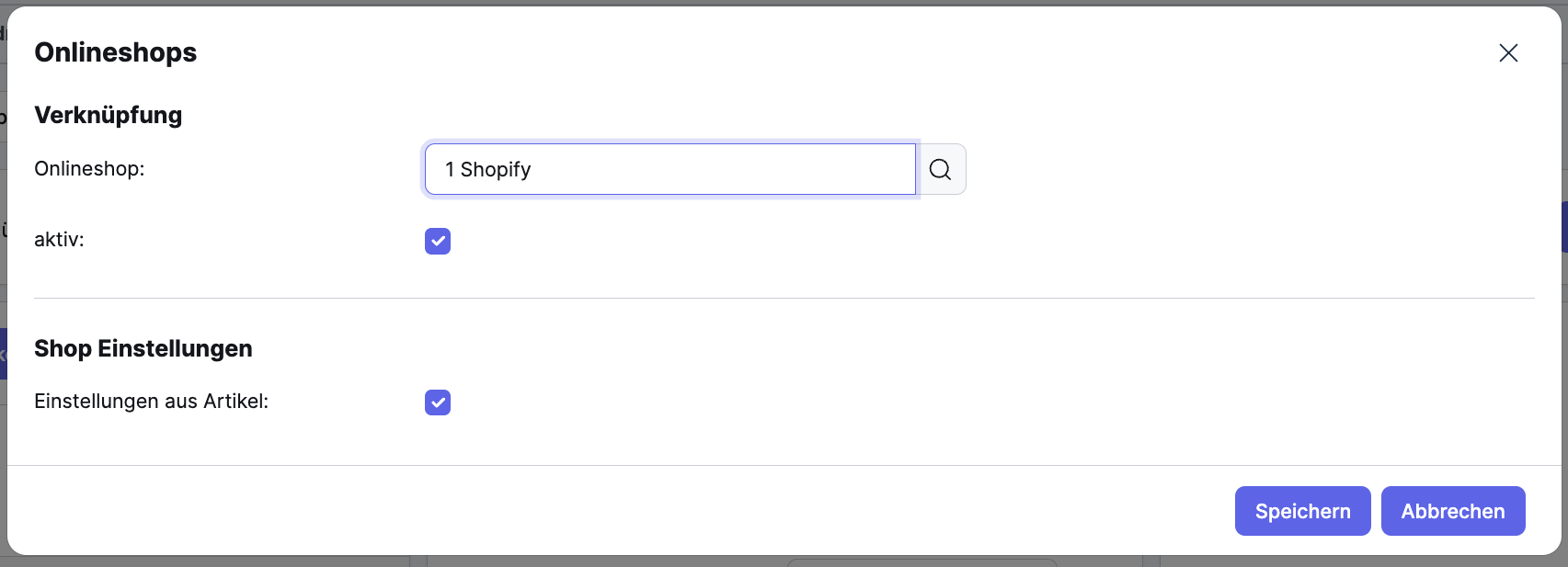The width and height of the screenshot is (1568, 567).
Task: Select the Shop Einstellungen section heading
Action: 143,348
